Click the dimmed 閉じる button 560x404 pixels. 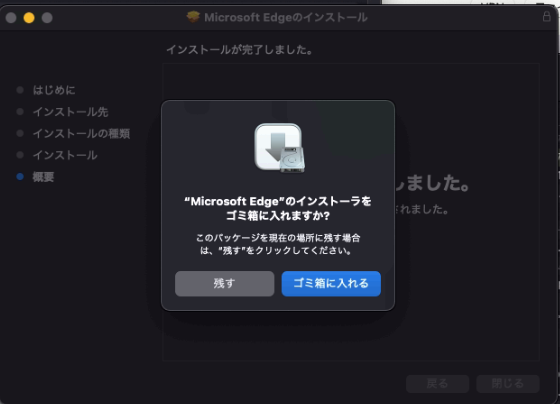tap(508, 384)
